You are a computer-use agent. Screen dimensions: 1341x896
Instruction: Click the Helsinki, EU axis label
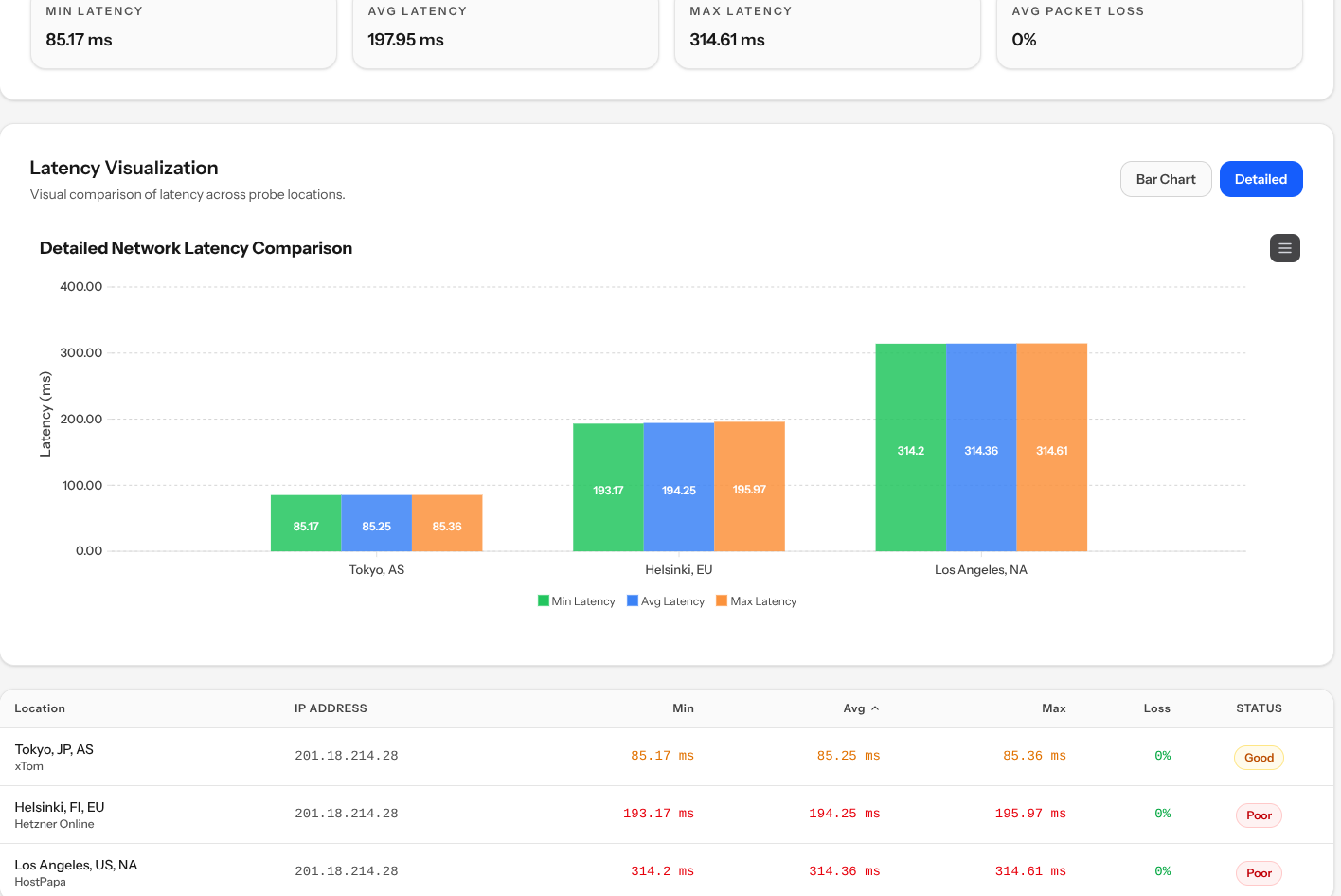point(679,569)
